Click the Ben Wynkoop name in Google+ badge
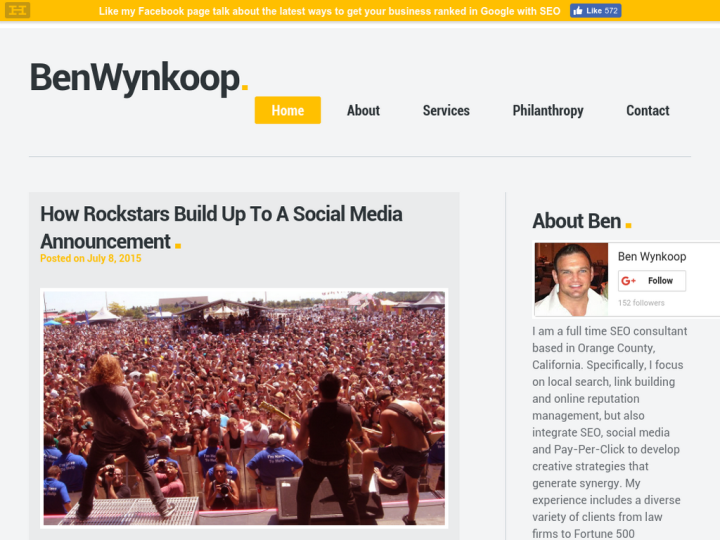This screenshot has width=720, height=540. pos(652,256)
